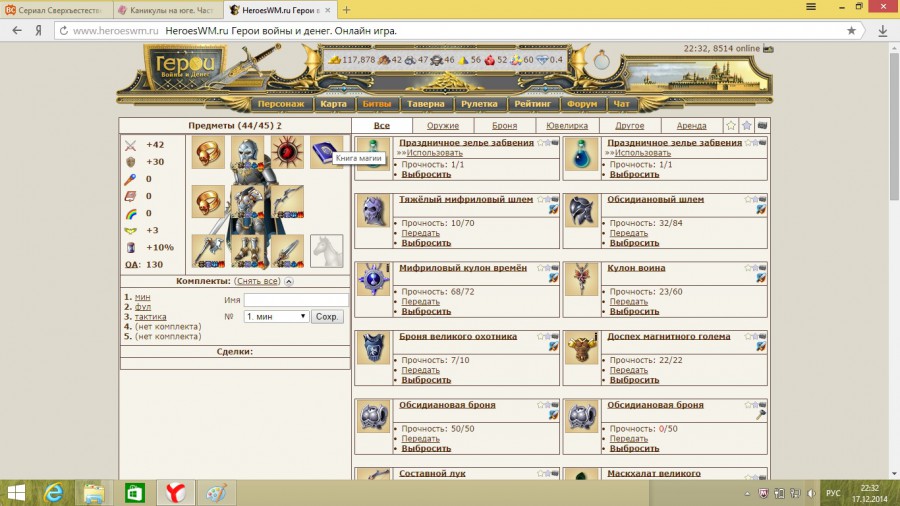
Task: Open the Мифриловый кулон времён item link
Action: point(463,268)
